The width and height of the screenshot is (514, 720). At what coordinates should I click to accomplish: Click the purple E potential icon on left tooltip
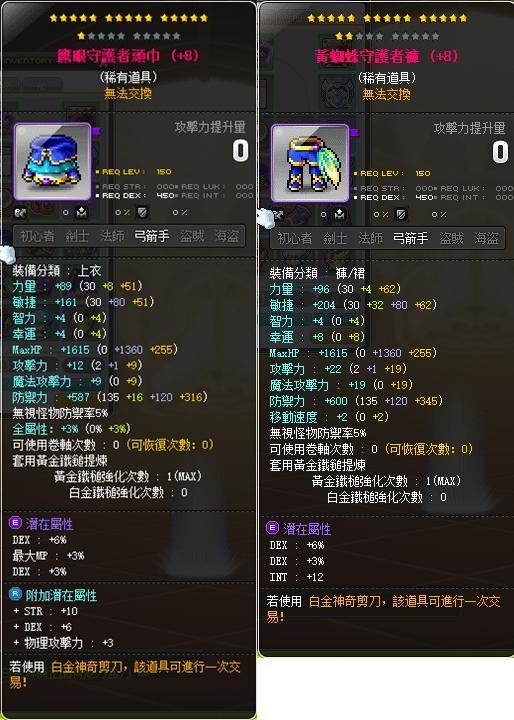[15, 523]
